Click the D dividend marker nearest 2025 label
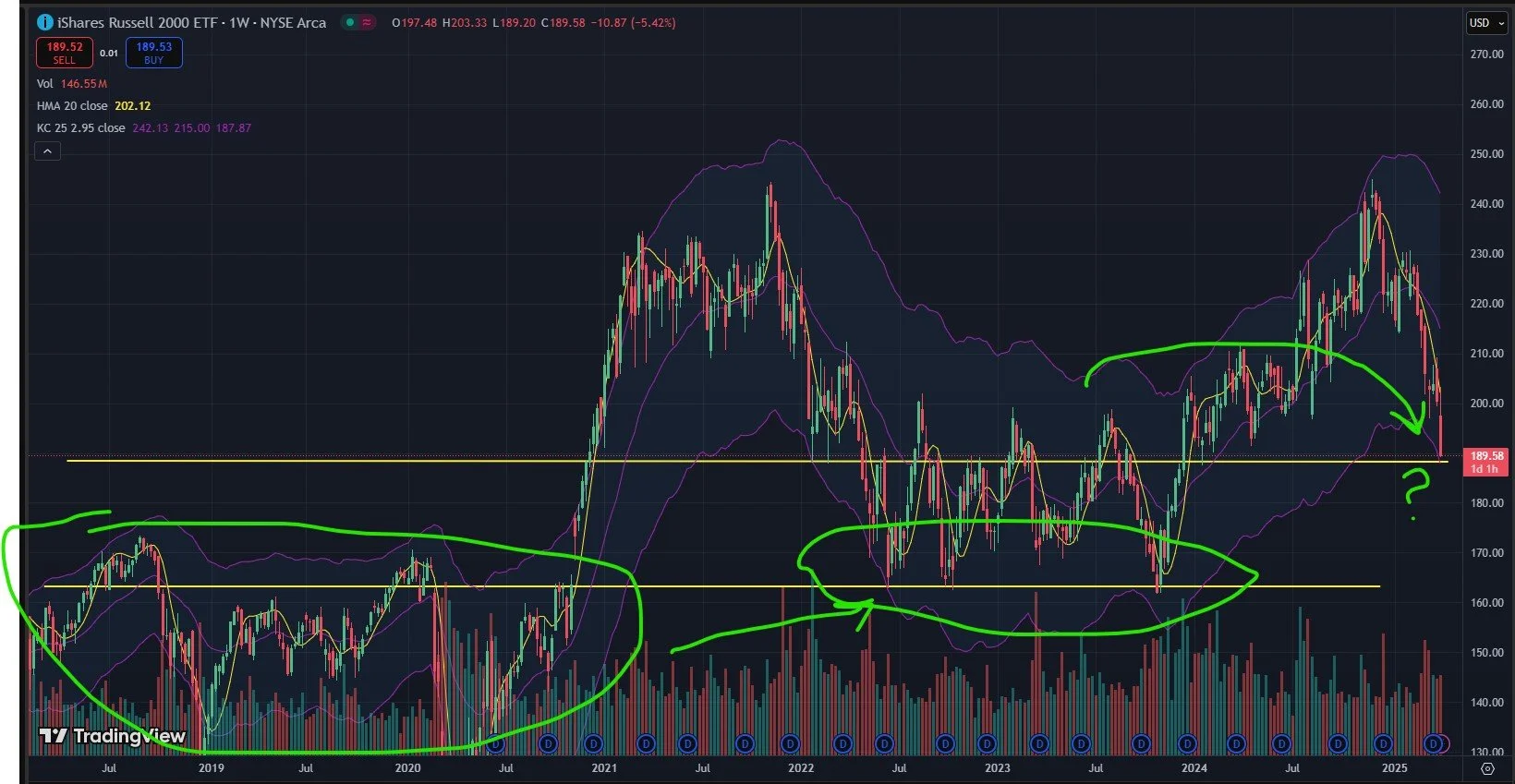Viewport: 1515px width, 784px height. (1383, 743)
